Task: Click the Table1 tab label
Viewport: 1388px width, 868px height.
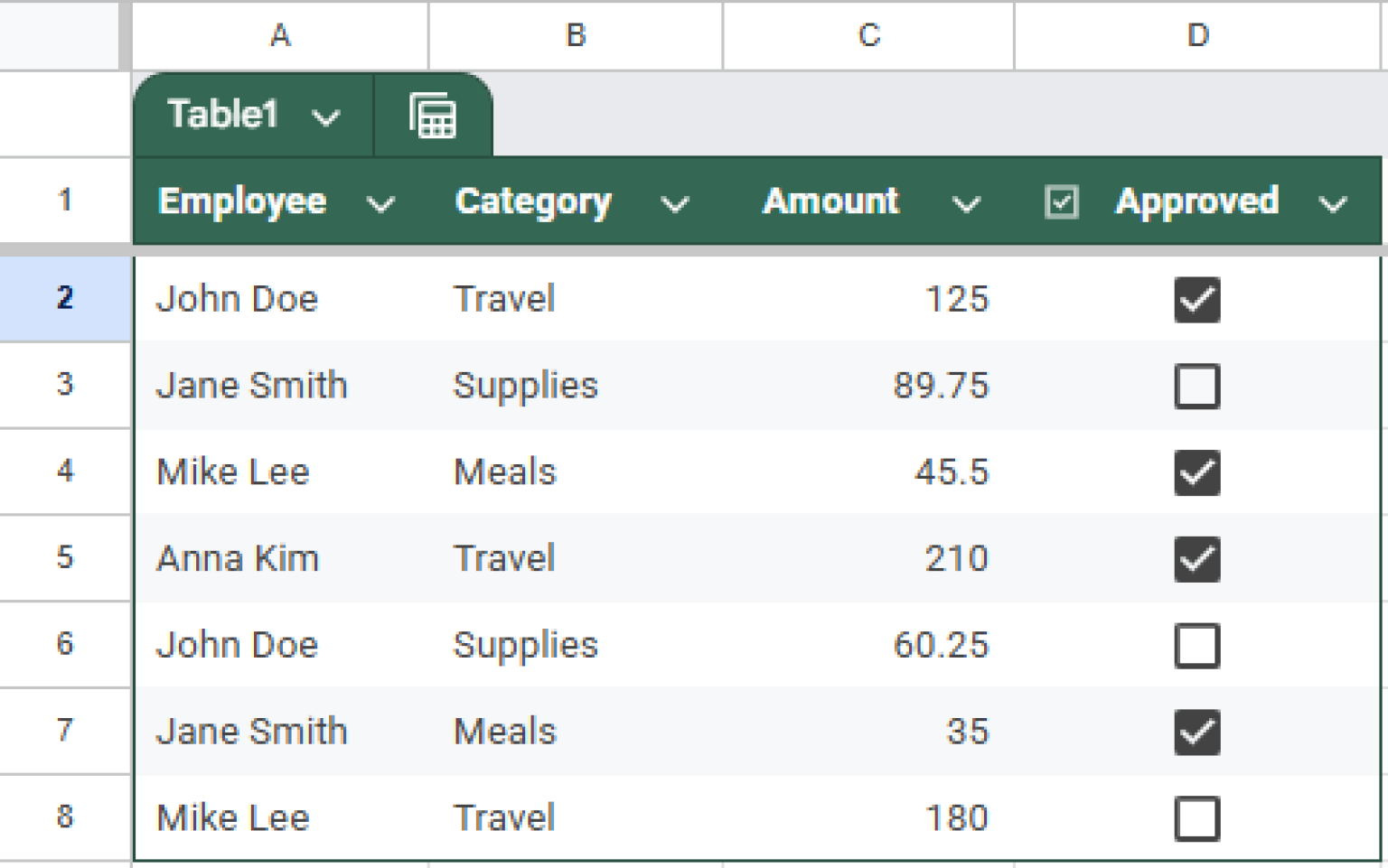Action: coord(223,115)
